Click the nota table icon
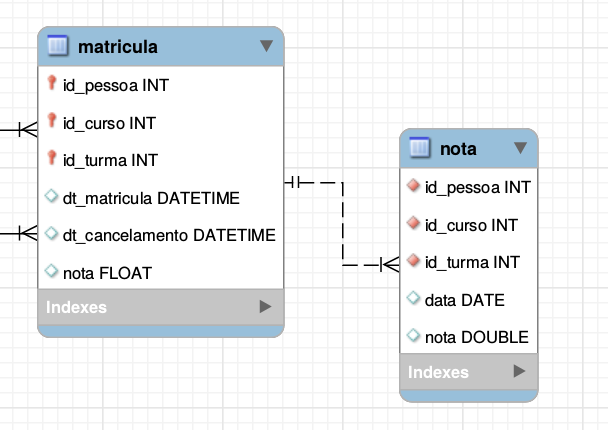Screen dimensions: 608x430 pos(420,149)
